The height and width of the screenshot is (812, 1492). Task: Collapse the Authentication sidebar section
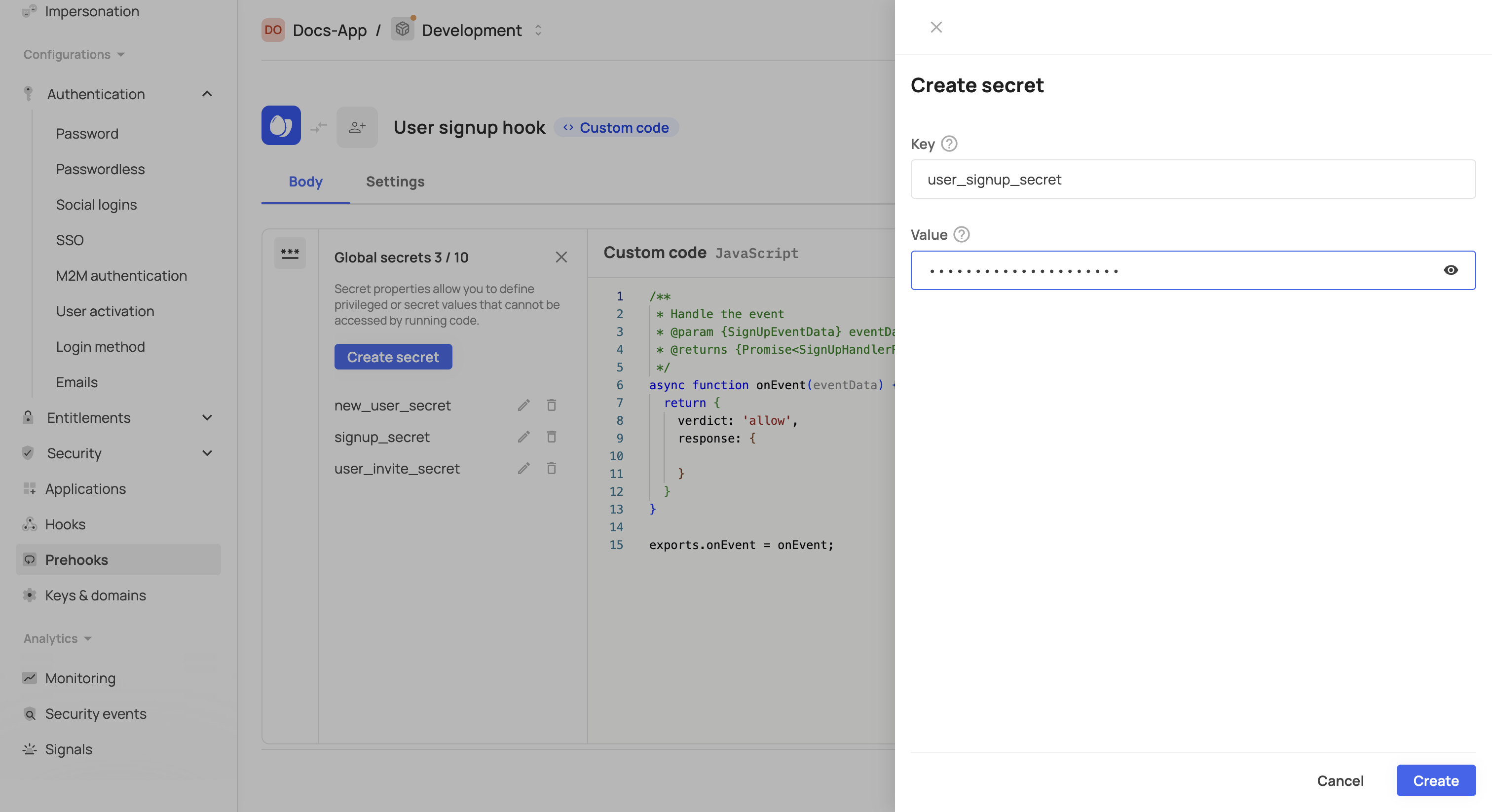coord(207,94)
